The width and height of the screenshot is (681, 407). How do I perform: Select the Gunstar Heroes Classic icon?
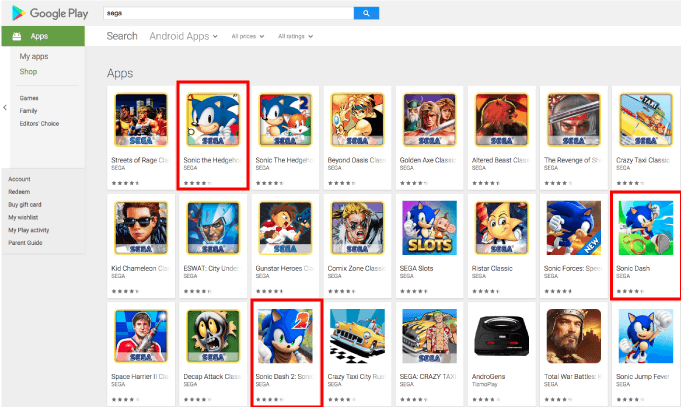(x=285, y=228)
